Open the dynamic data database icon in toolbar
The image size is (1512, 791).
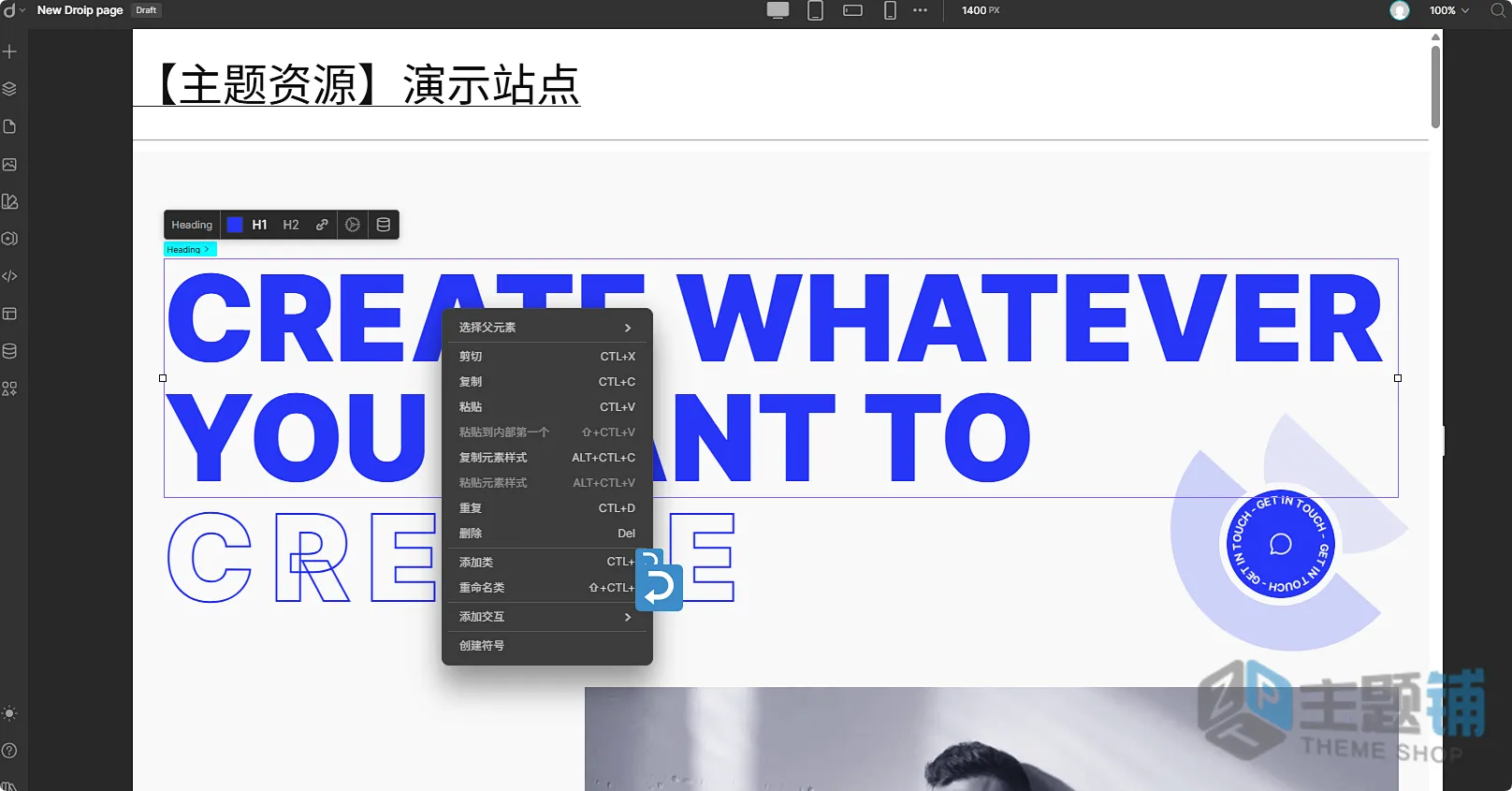coord(384,225)
